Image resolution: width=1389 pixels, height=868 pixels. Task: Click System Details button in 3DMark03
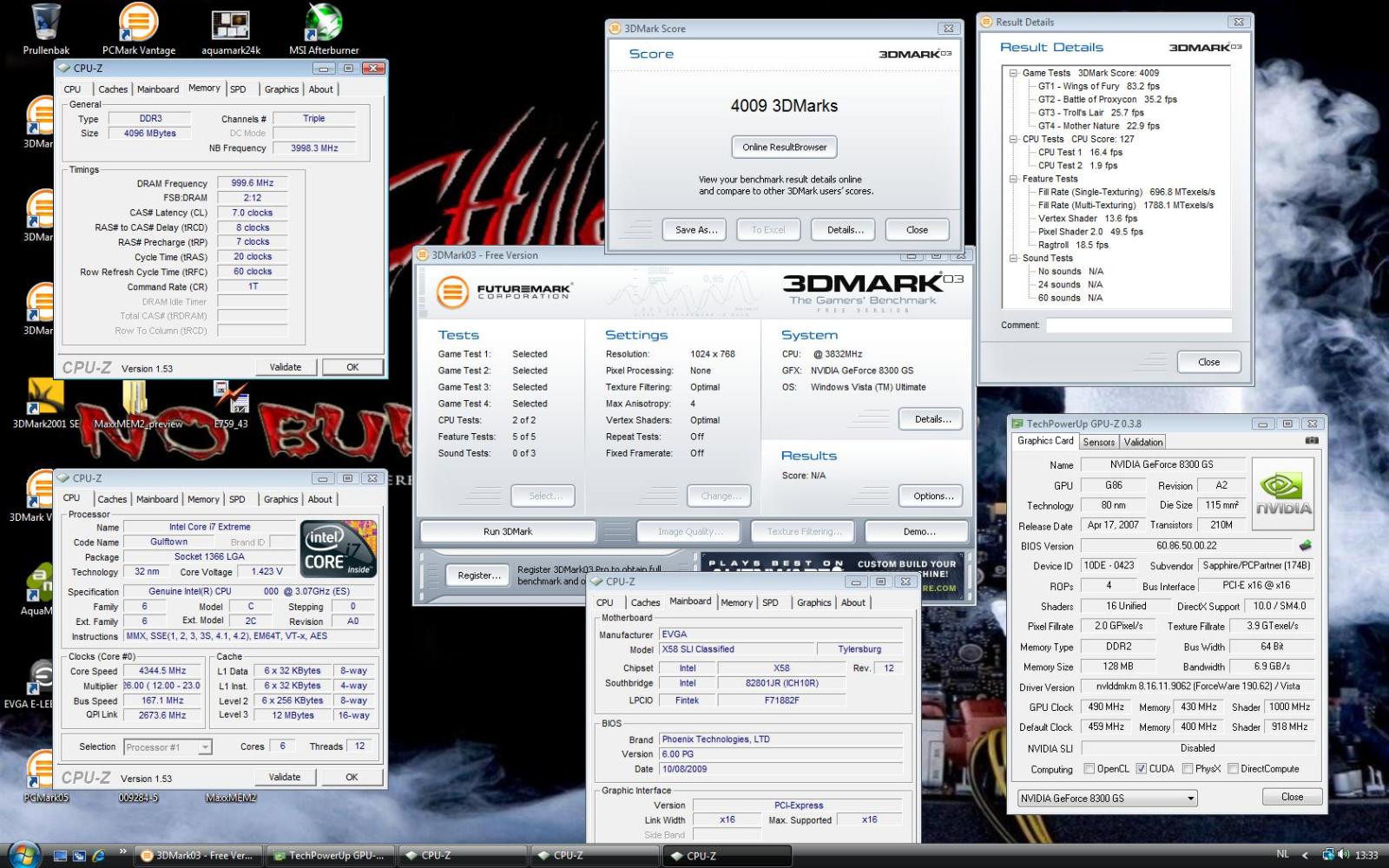point(932,419)
